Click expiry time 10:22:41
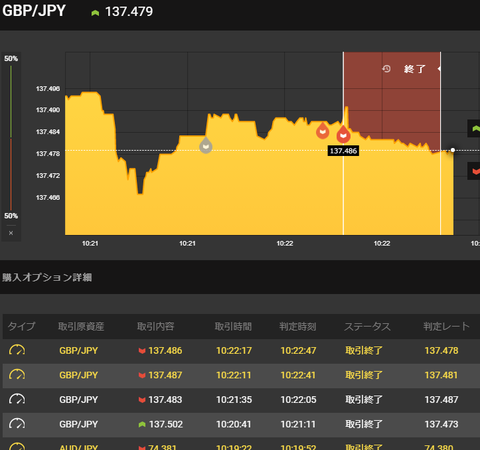This screenshot has height=450, width=480. pos(298,375)
